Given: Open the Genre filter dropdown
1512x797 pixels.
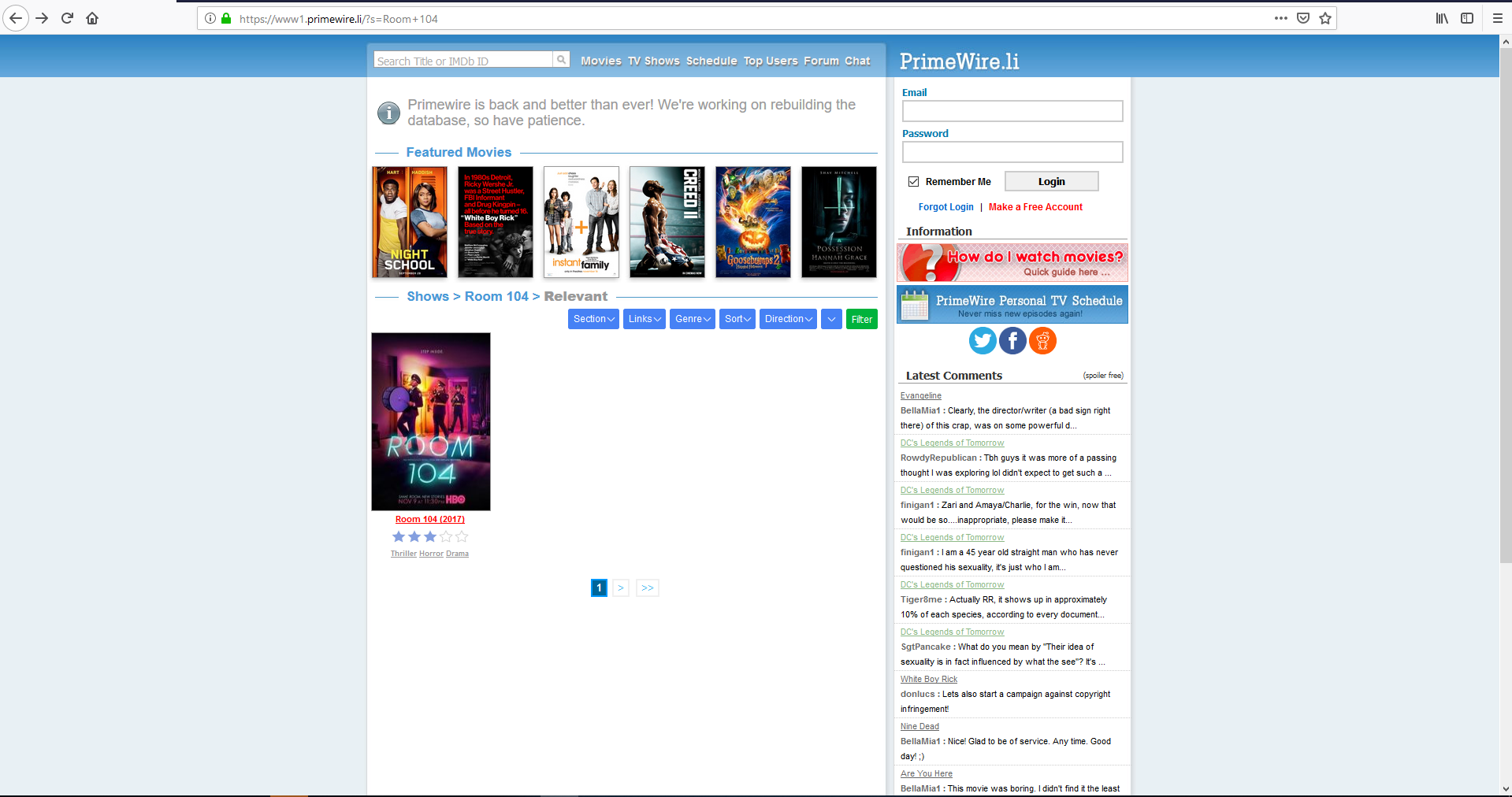Looking at the screenshot, I should point(691,319).
